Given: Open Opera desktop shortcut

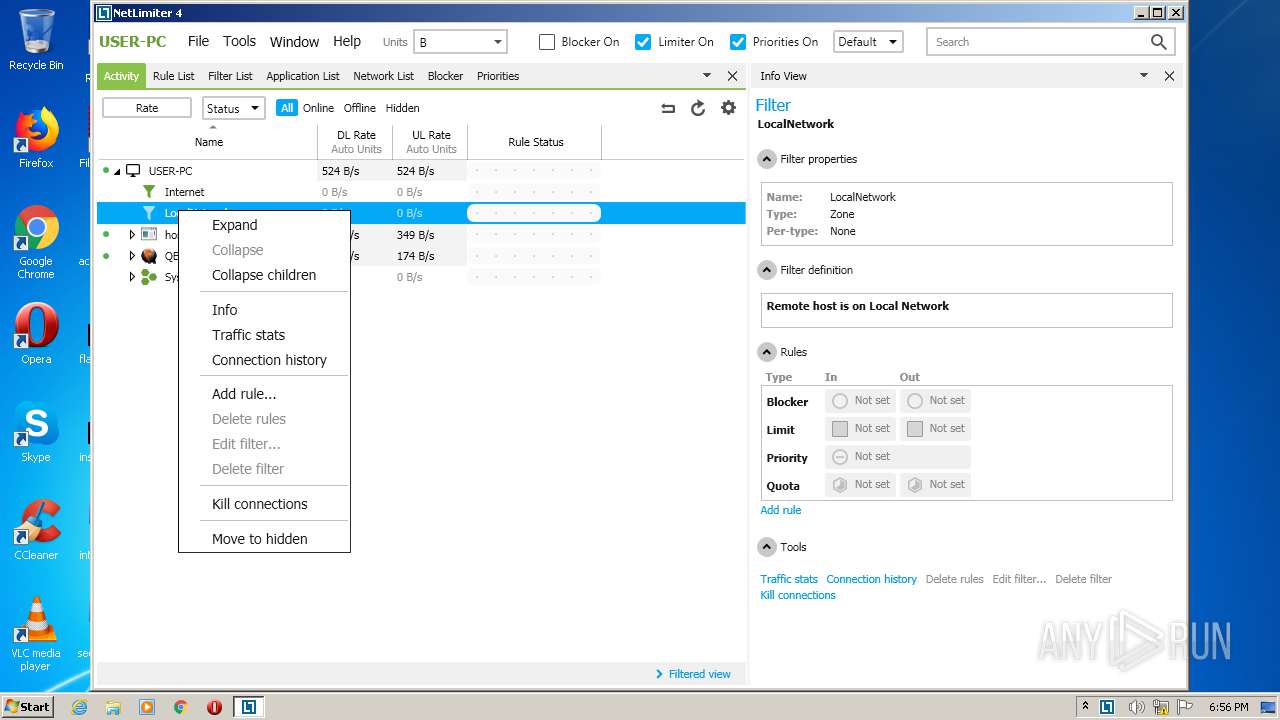Looking at the screenshot, I should coord(36,334).
